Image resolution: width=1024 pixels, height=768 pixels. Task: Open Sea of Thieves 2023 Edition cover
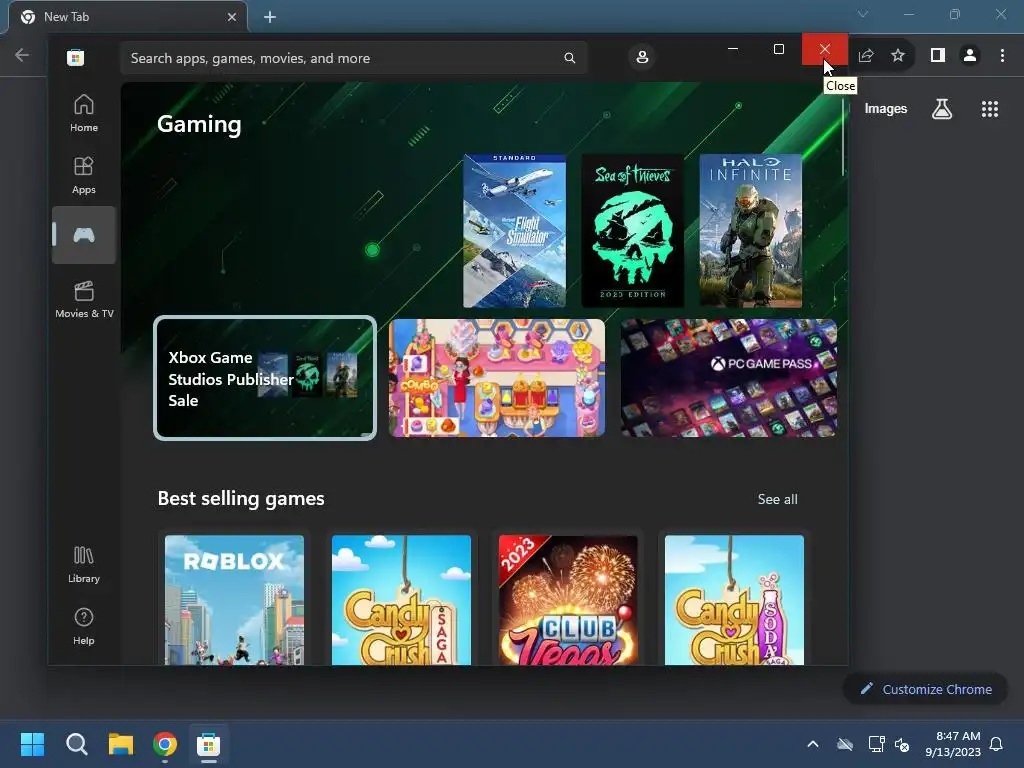pyautogui.click(x=632, y=231)
